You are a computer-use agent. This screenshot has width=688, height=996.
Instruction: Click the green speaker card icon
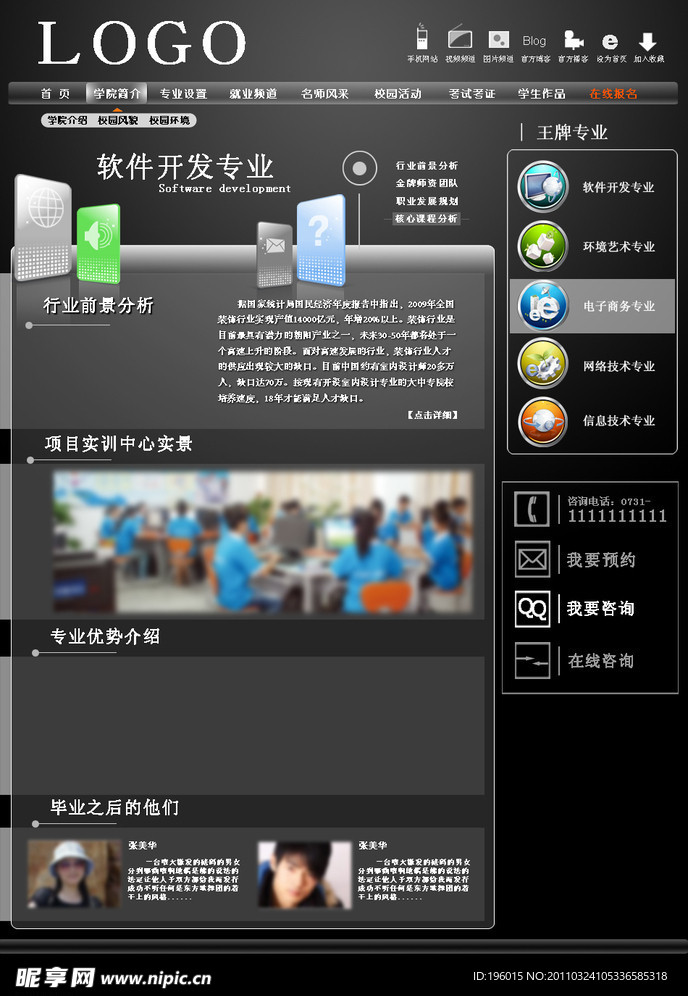(x=98, y=243)
